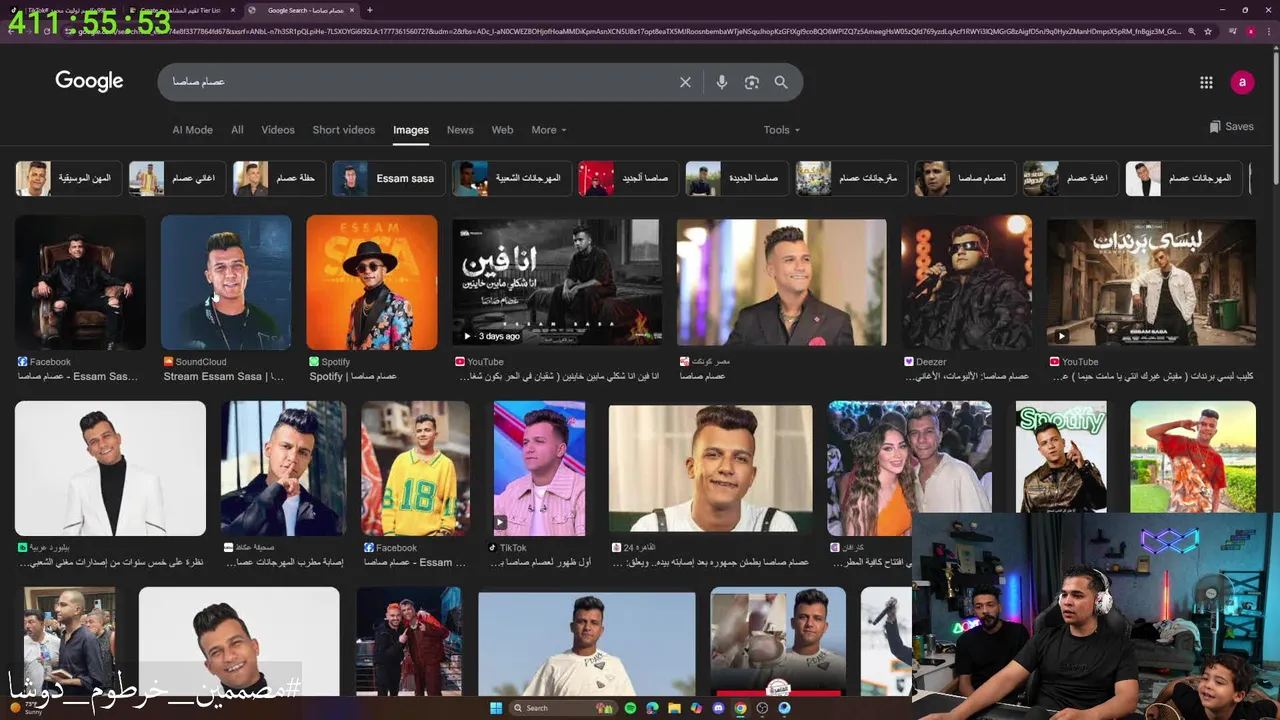Viewport: 1280px width, 720px height.
Task: Select the مازجانات عصام filter chip
Action: [x=852, y=178]
